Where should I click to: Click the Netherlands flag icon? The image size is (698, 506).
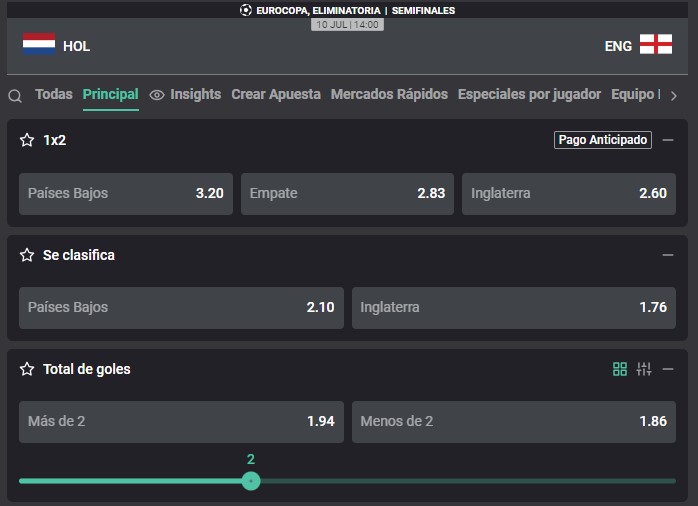click(39, 44)
